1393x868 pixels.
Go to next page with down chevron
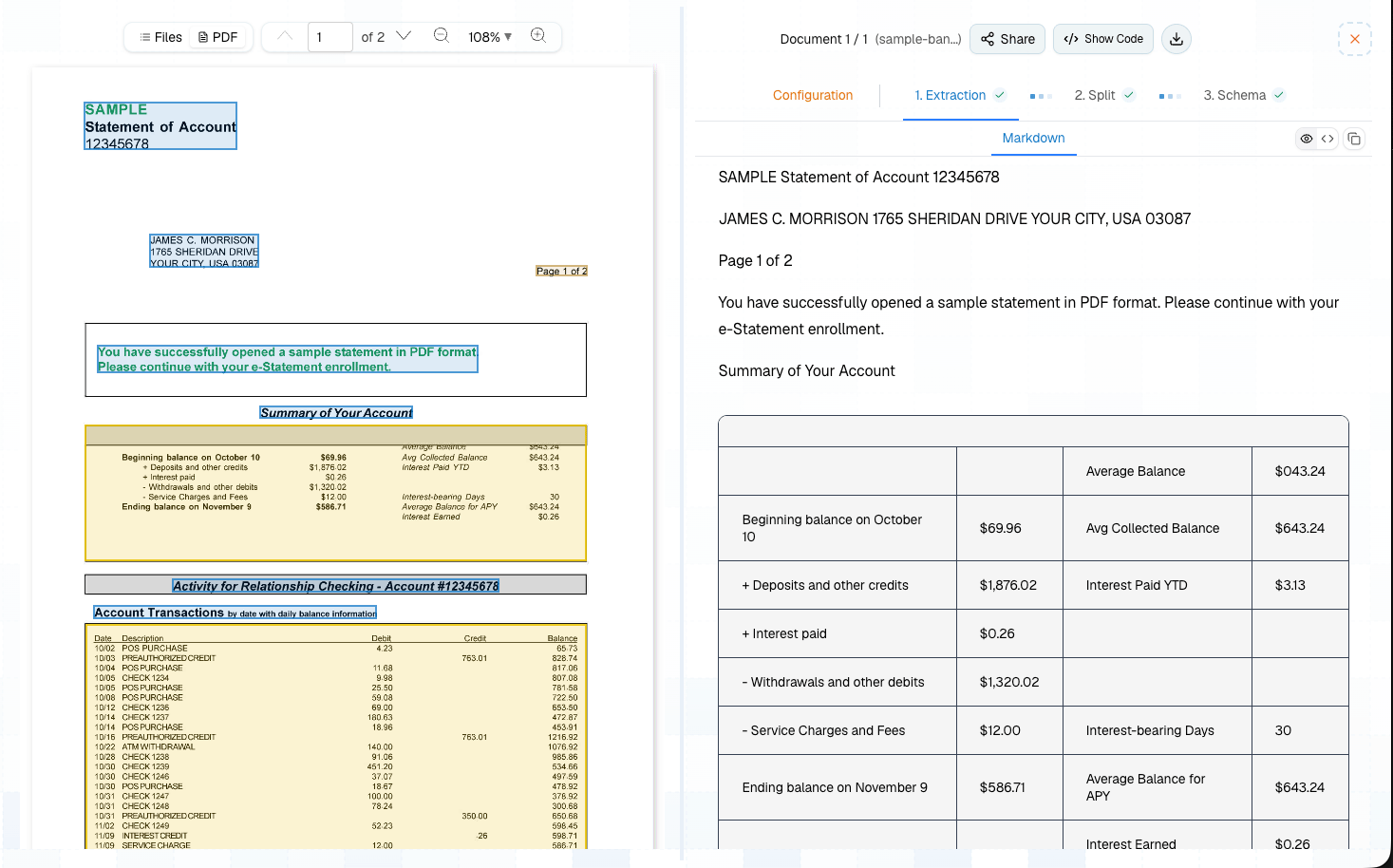click(x=404, y=36)
